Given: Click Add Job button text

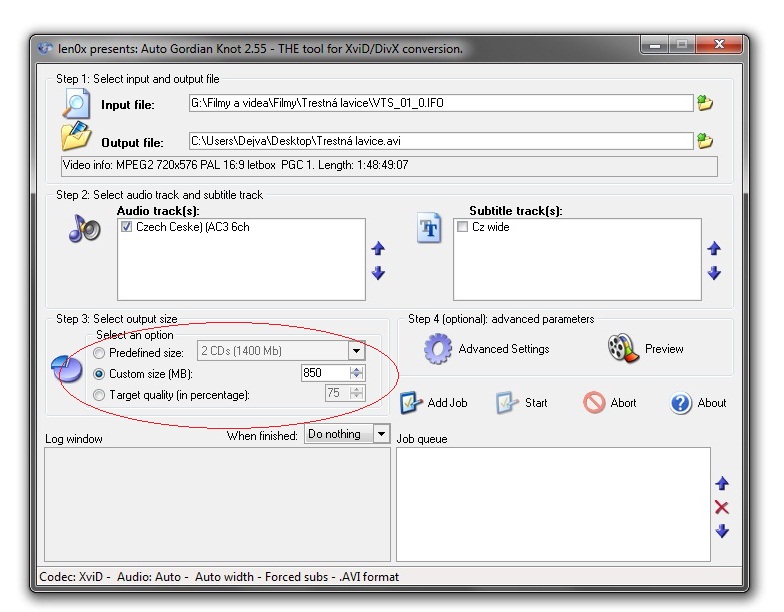Looking at the screenshot, I should click(x=447, y=403).
